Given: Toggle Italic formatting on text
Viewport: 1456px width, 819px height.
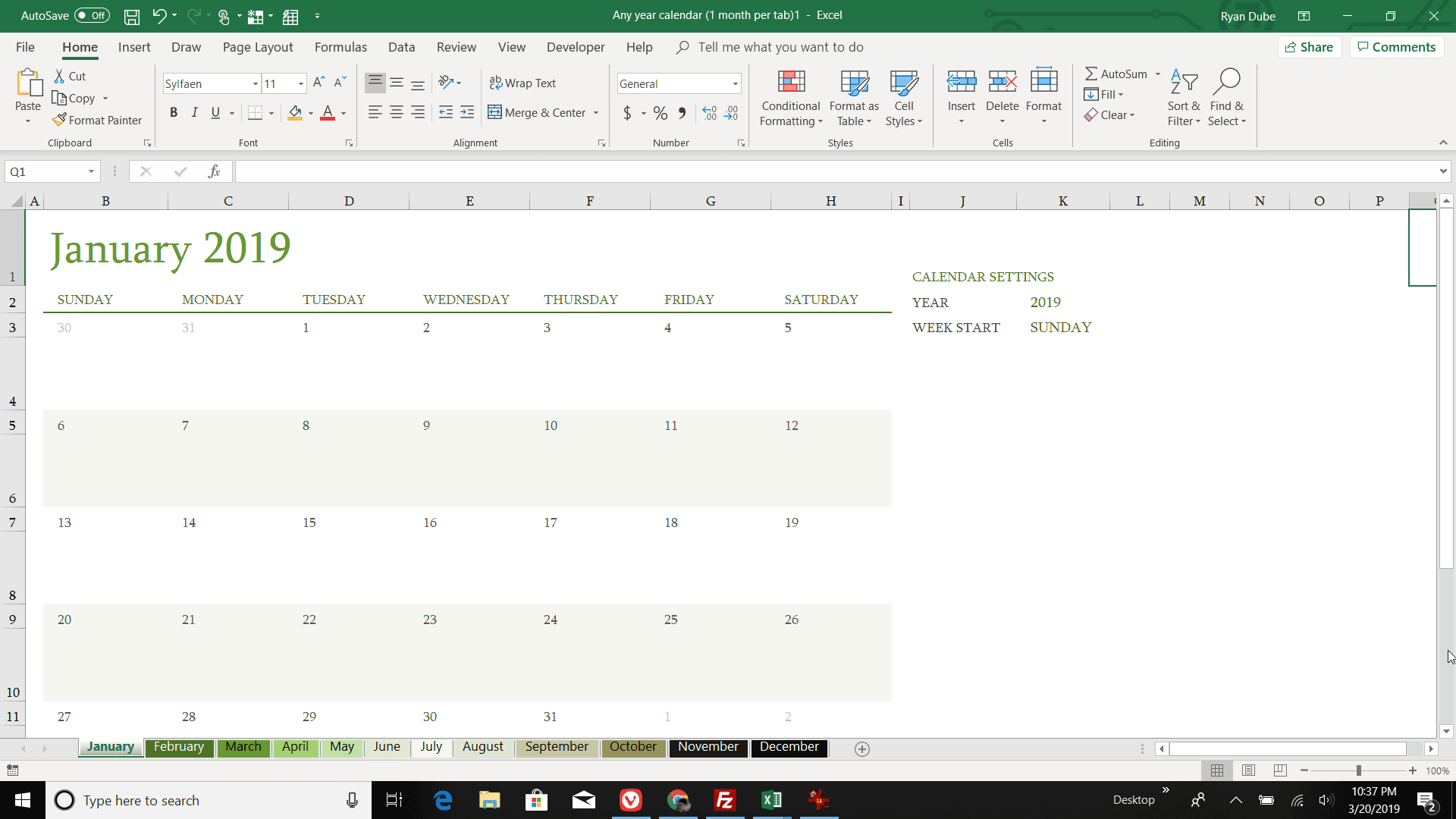Looking at the screenshot, I should (x=195, y=113).
